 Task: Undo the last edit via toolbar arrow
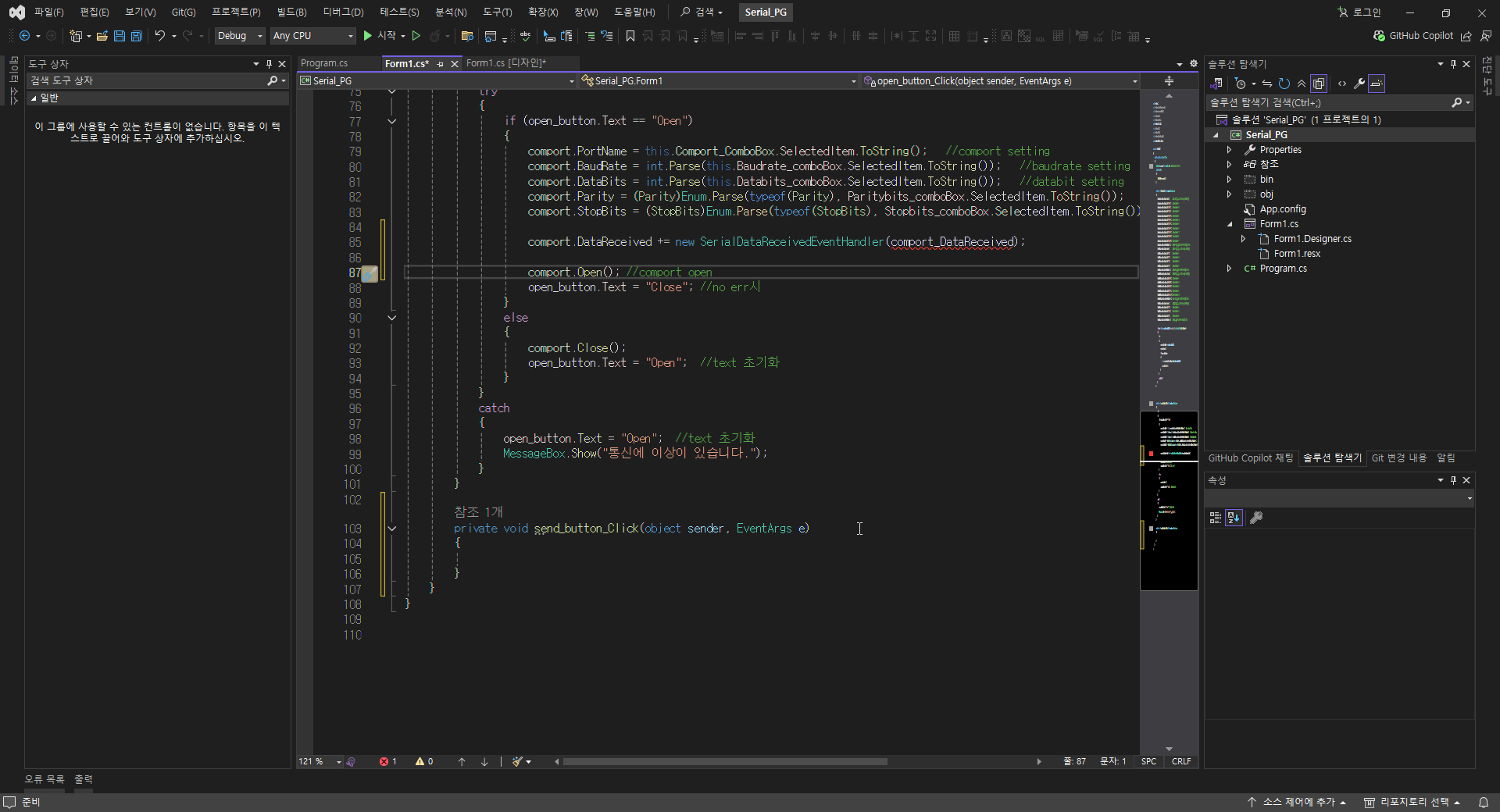coord(160,36)
